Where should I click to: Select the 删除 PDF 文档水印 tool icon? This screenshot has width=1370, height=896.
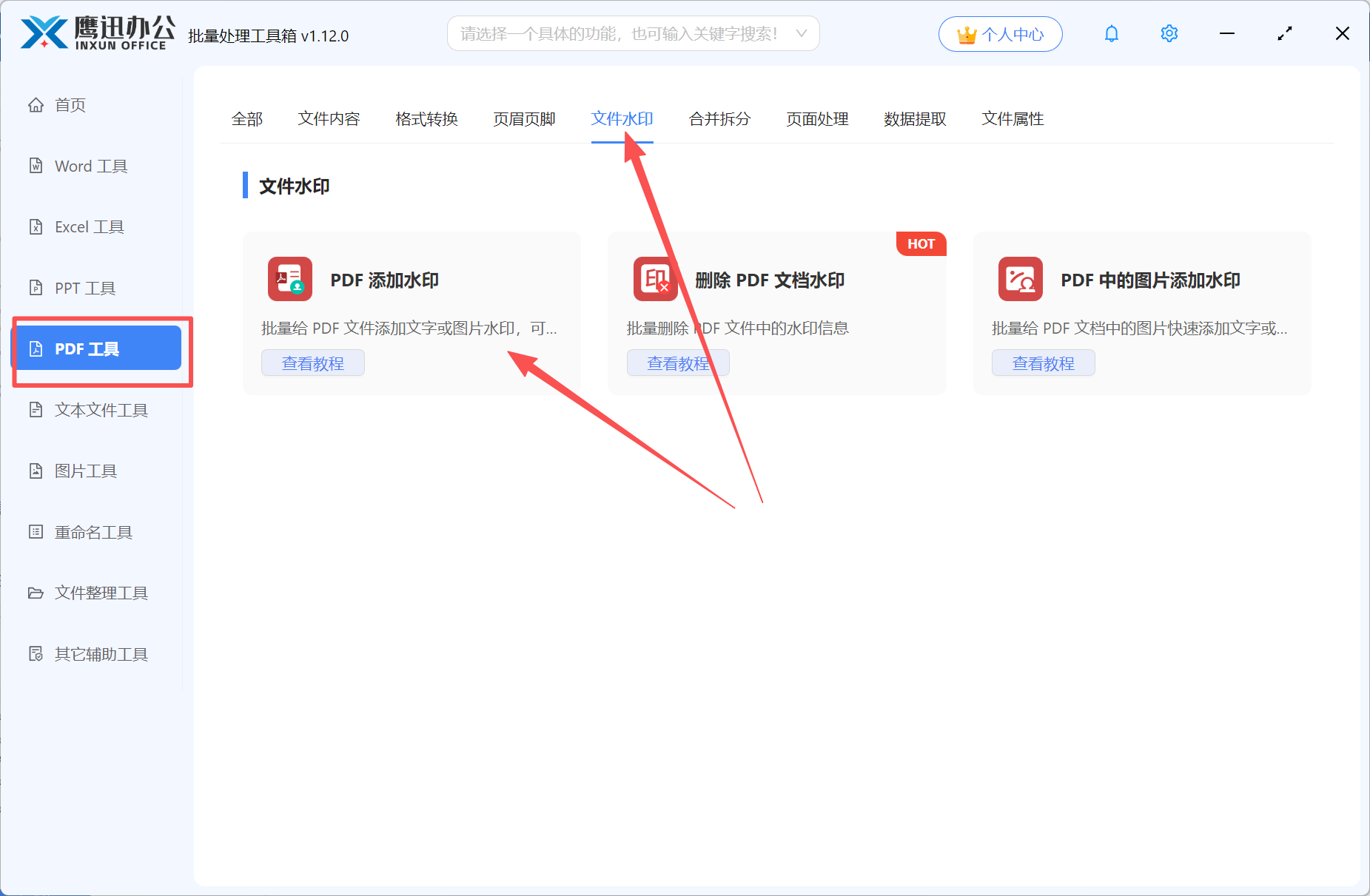click(x=654, y=279)
